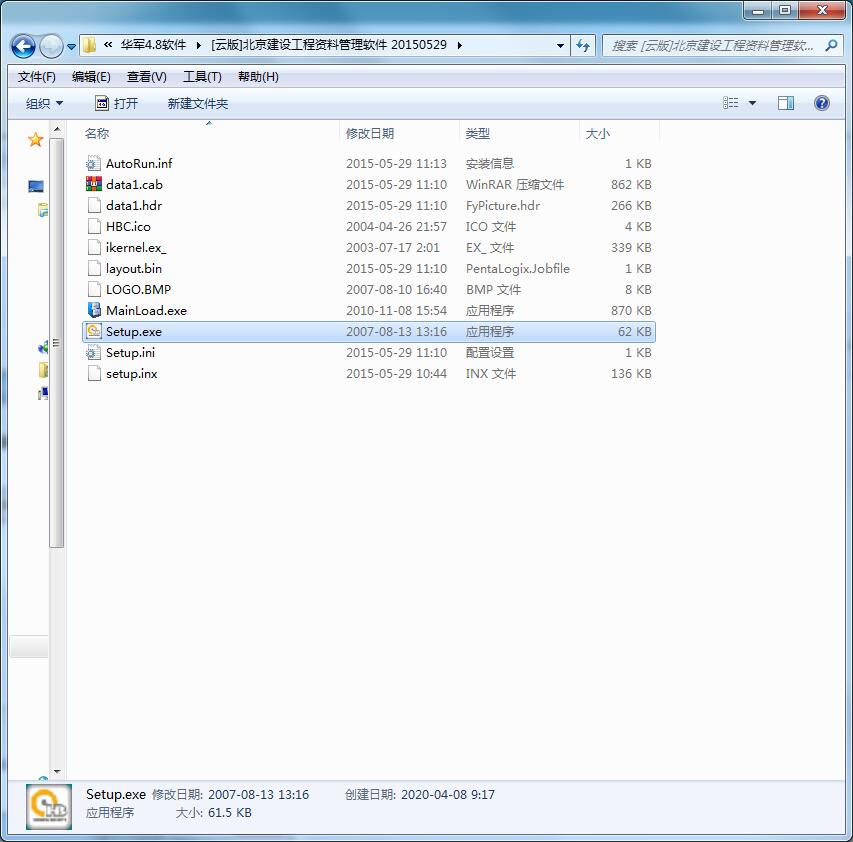
Task: Open the view options dropdown arrow
Action: 752,103
